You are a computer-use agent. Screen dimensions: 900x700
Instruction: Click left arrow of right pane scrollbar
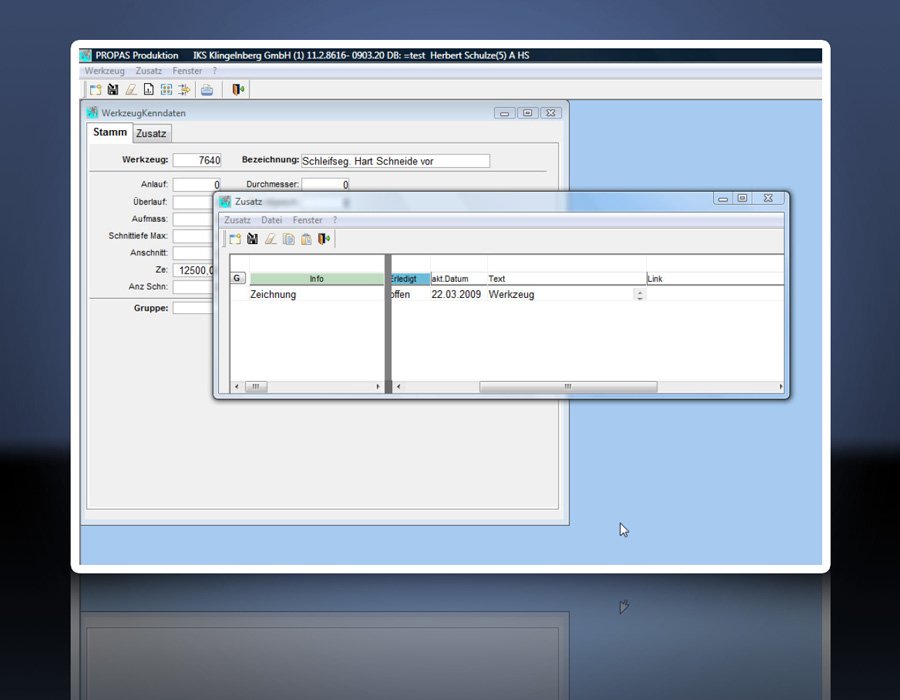[398, 387]
